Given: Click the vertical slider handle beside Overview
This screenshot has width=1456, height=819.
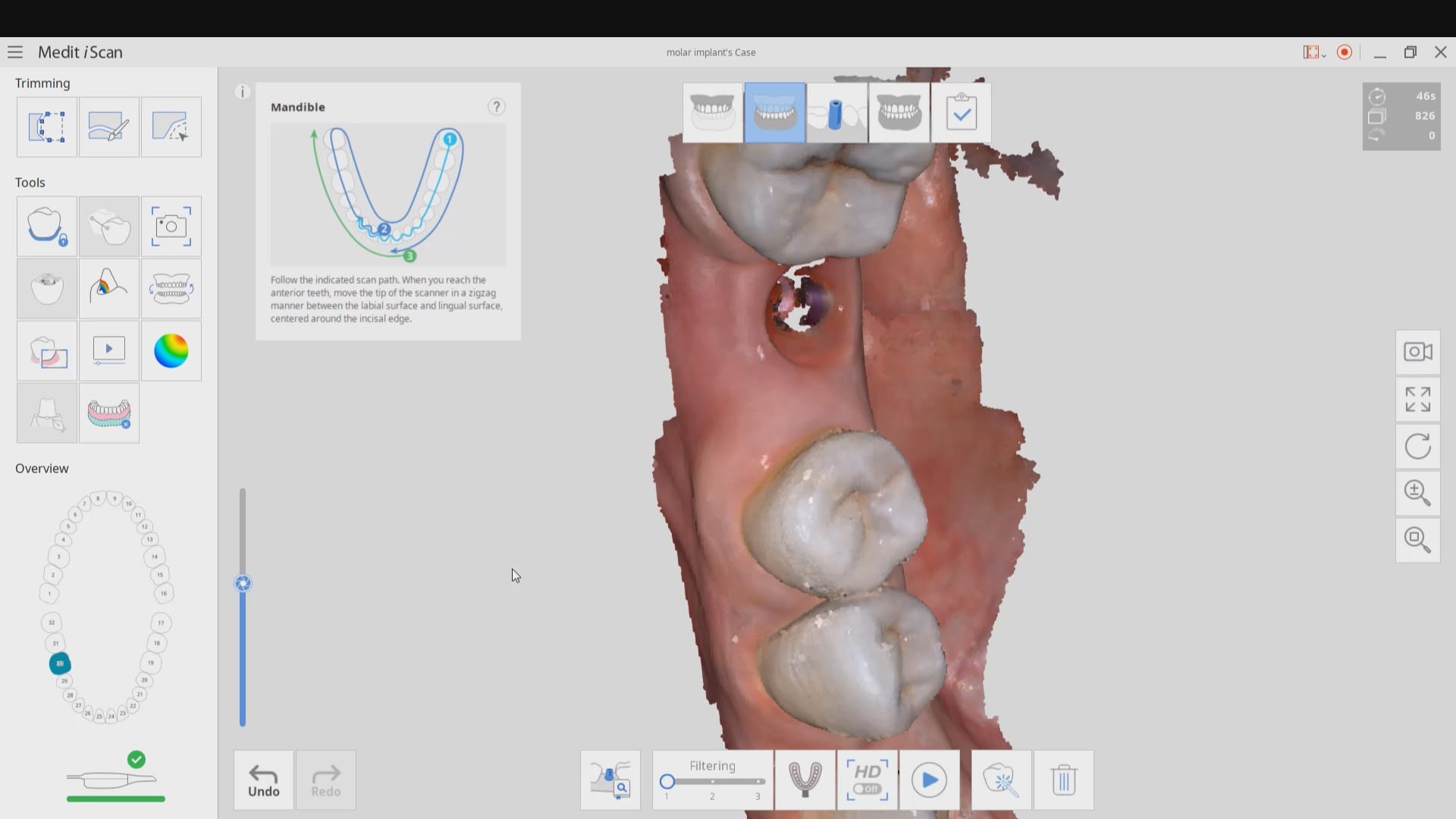Looking at the screenshot, I should coord(243,583).
